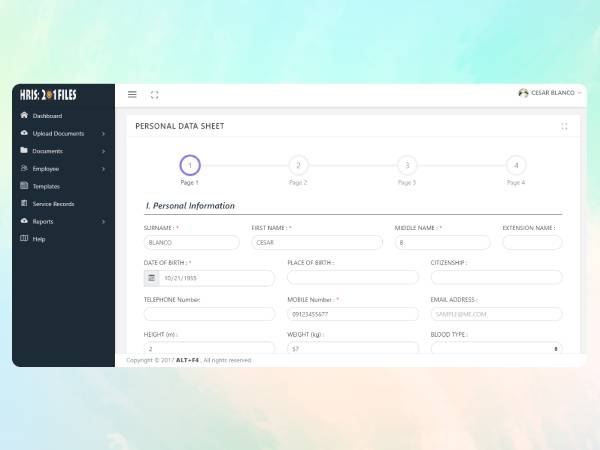Go to wizard step 1 circle
The height and width of the screenshot is (450, 600).
tap(190, 165)
